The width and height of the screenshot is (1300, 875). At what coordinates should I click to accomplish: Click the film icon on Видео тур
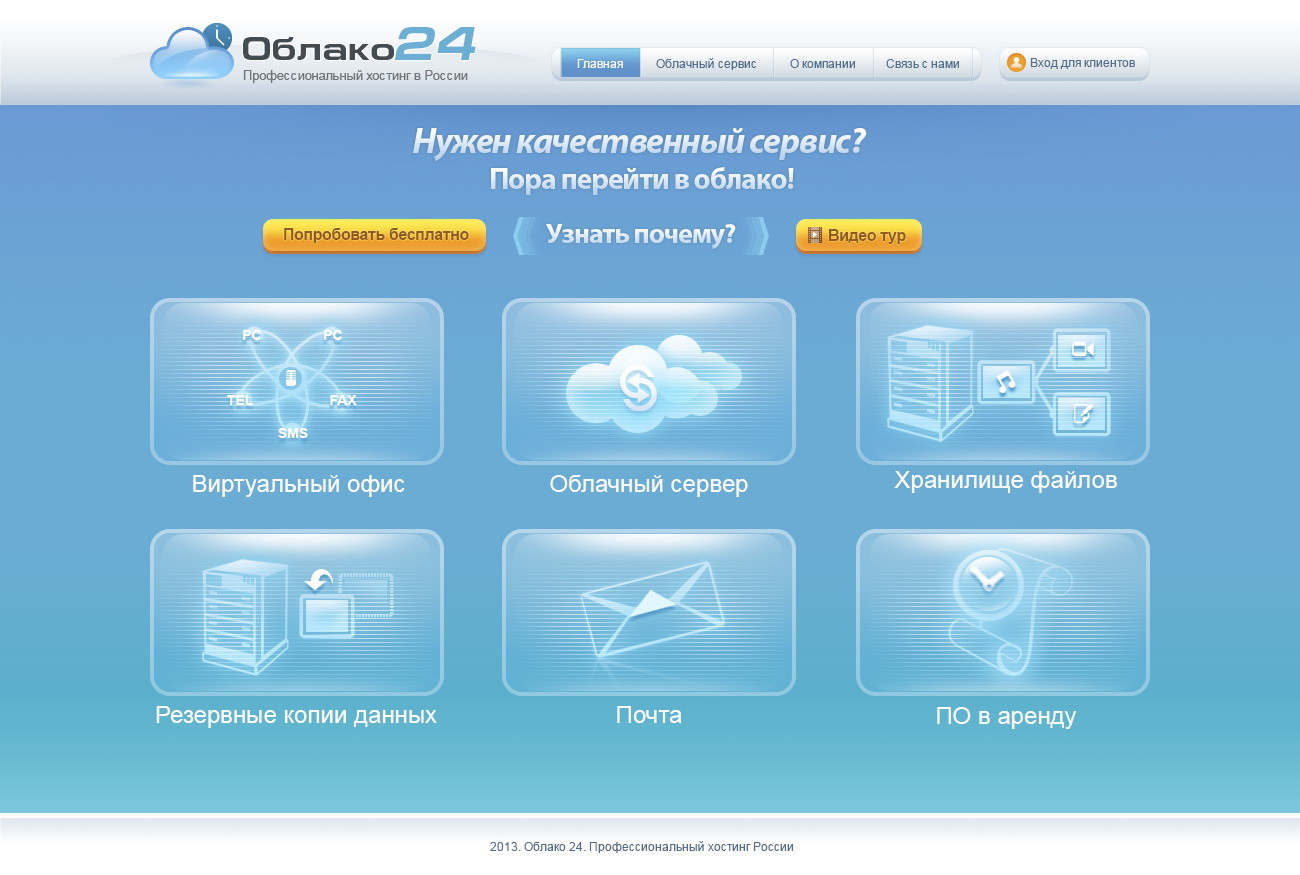(x=815, y=236)
